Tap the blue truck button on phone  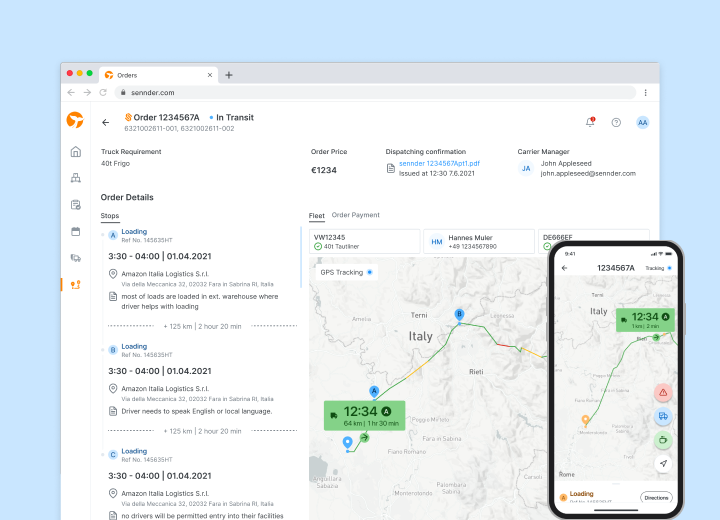tap(663, 416)
